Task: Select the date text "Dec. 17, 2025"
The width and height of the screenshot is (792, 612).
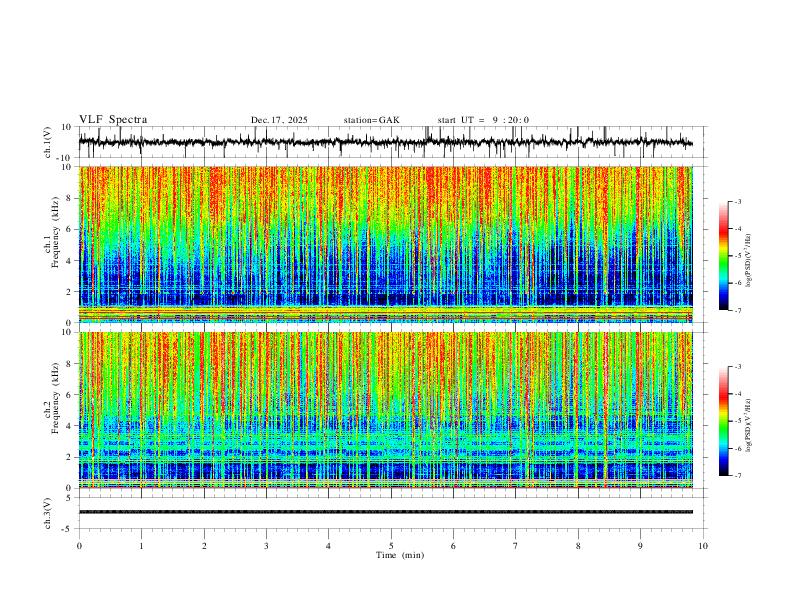Action: click(279, 120)
